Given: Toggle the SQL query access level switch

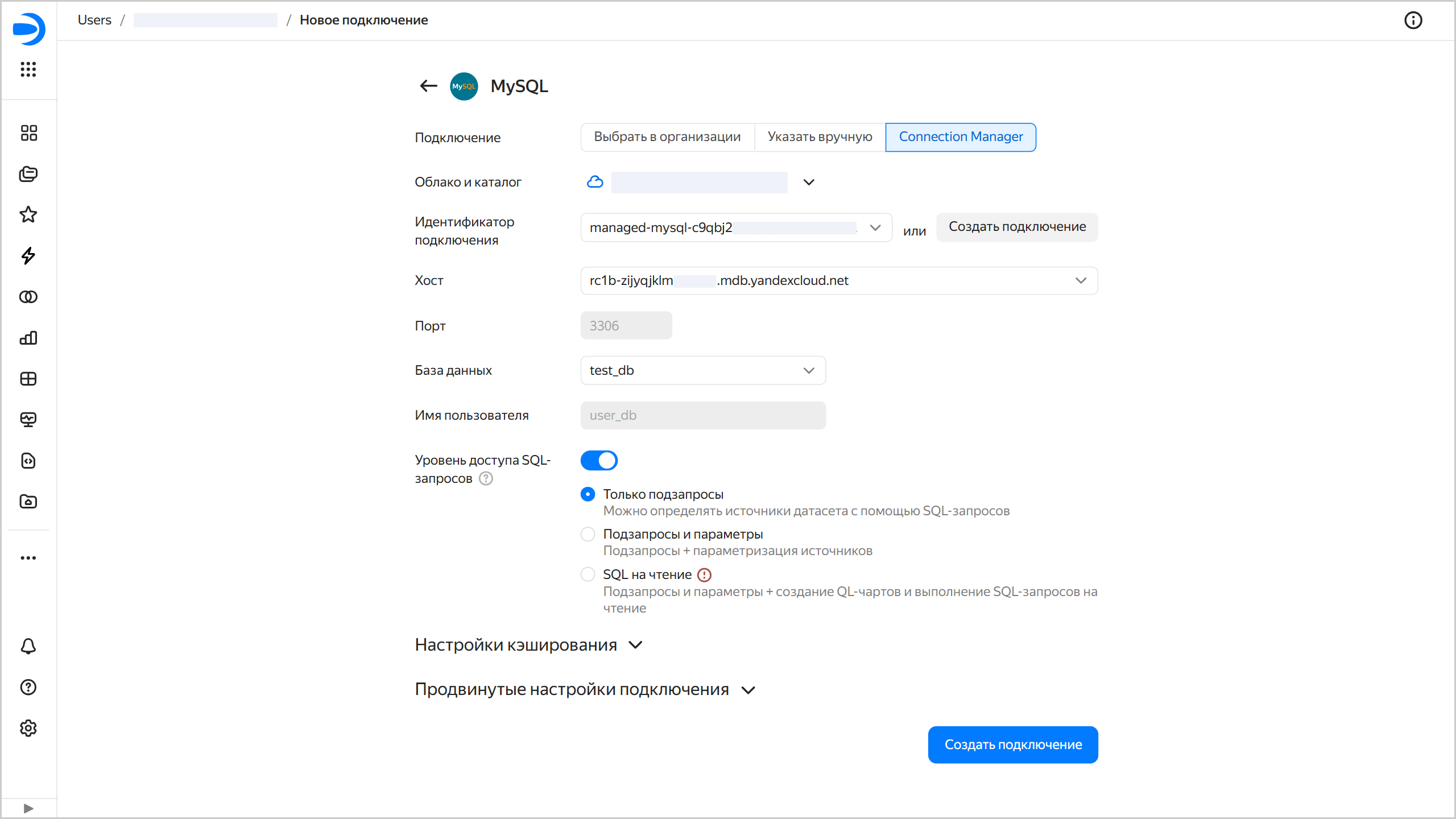Looking at the screenshot, I should [x=599, y=460].
